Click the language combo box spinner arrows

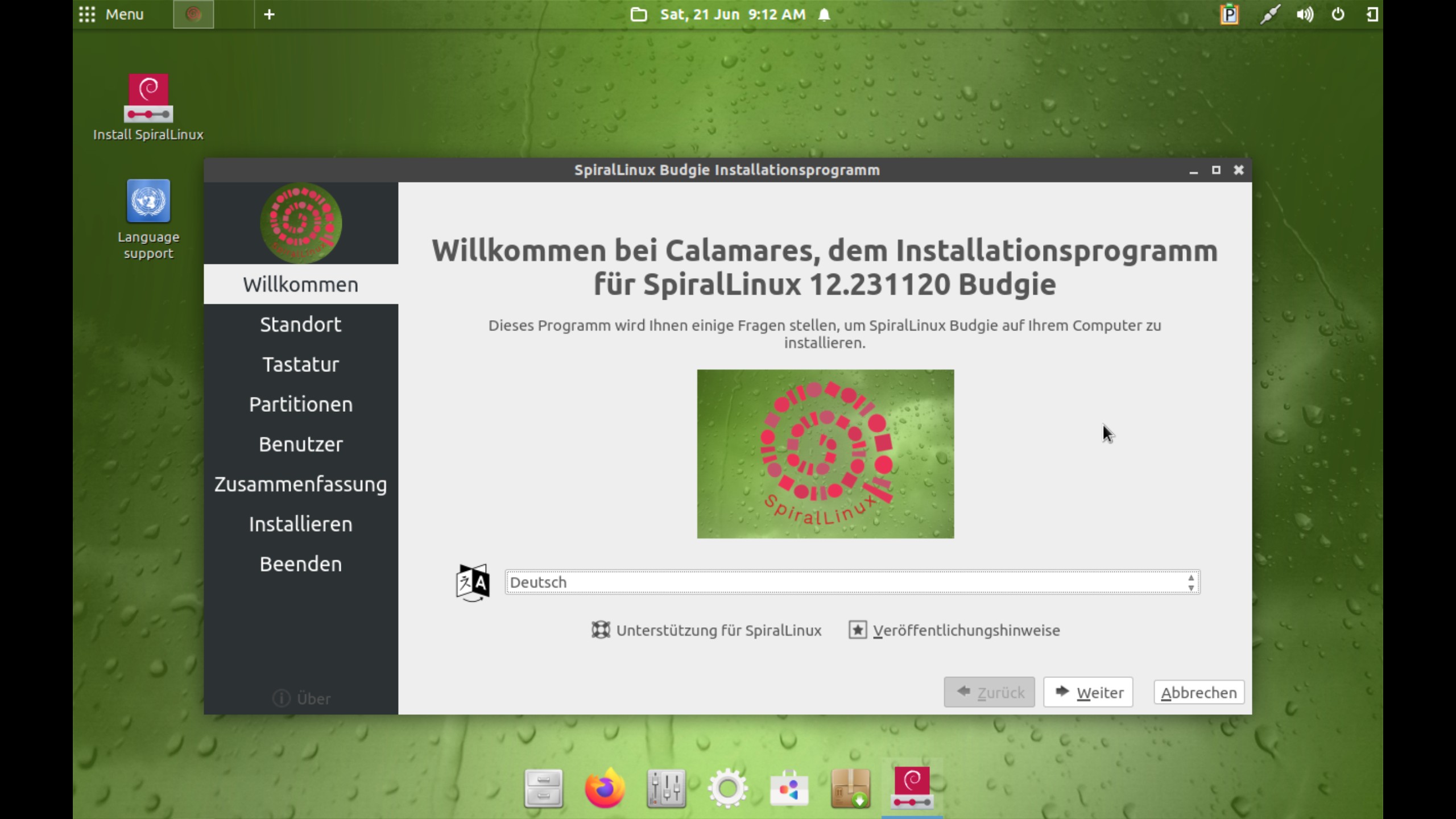coord(1191,582)
